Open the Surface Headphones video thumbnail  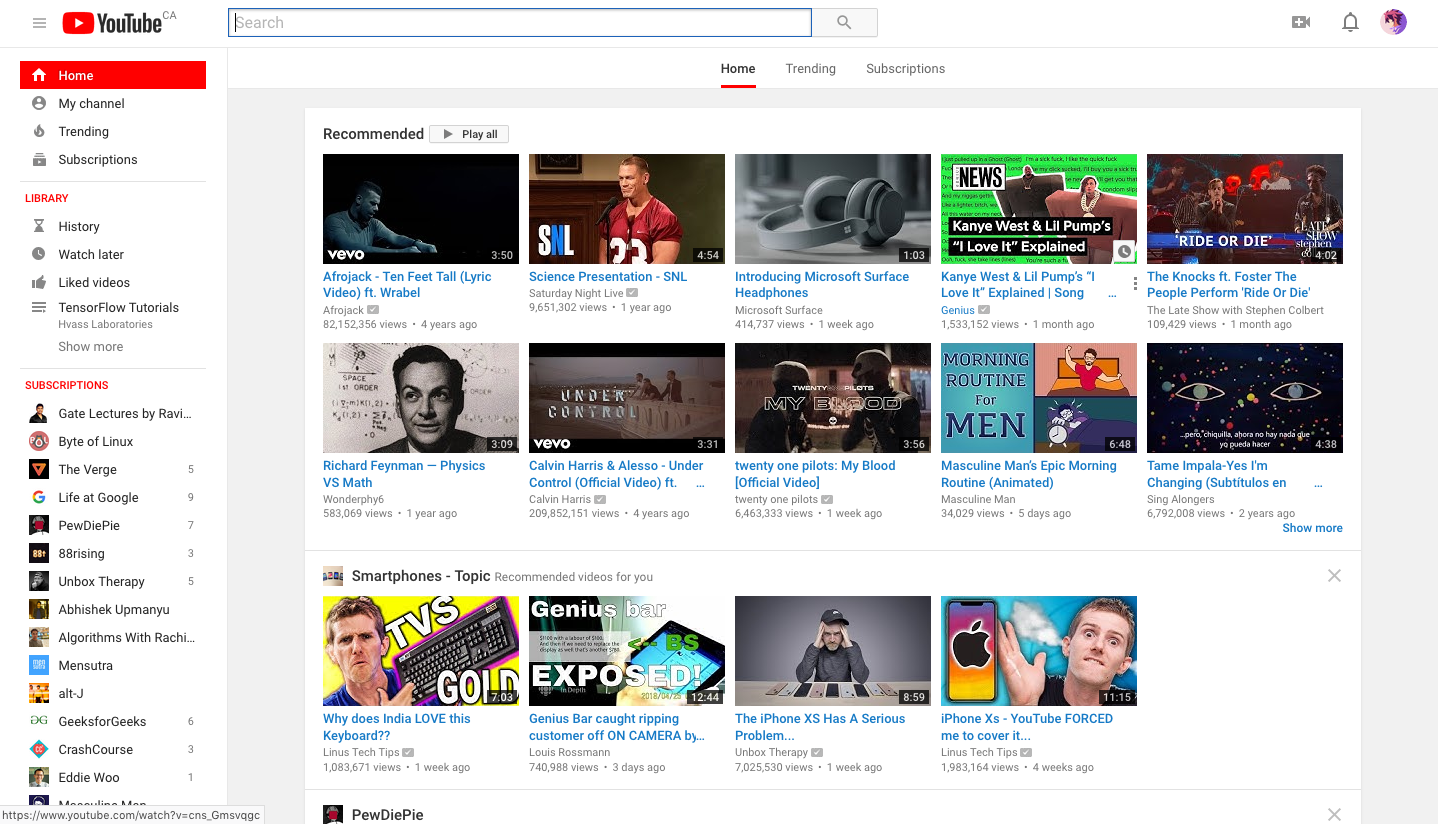pyautogui.click(x=832, y=209)
